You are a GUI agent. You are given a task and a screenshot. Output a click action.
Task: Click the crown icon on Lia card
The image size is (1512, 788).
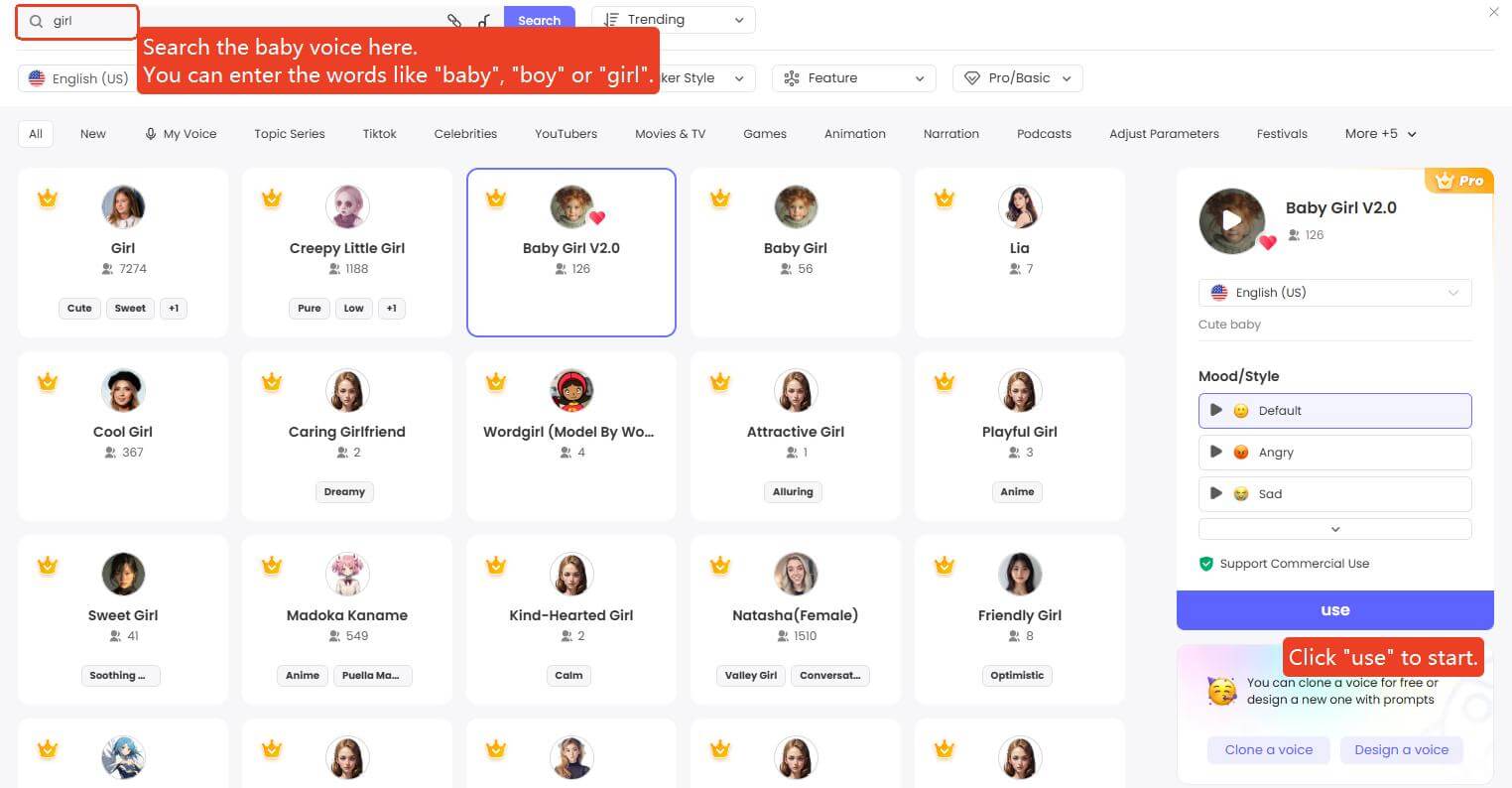pyautogui.click(x=945, y=198)
